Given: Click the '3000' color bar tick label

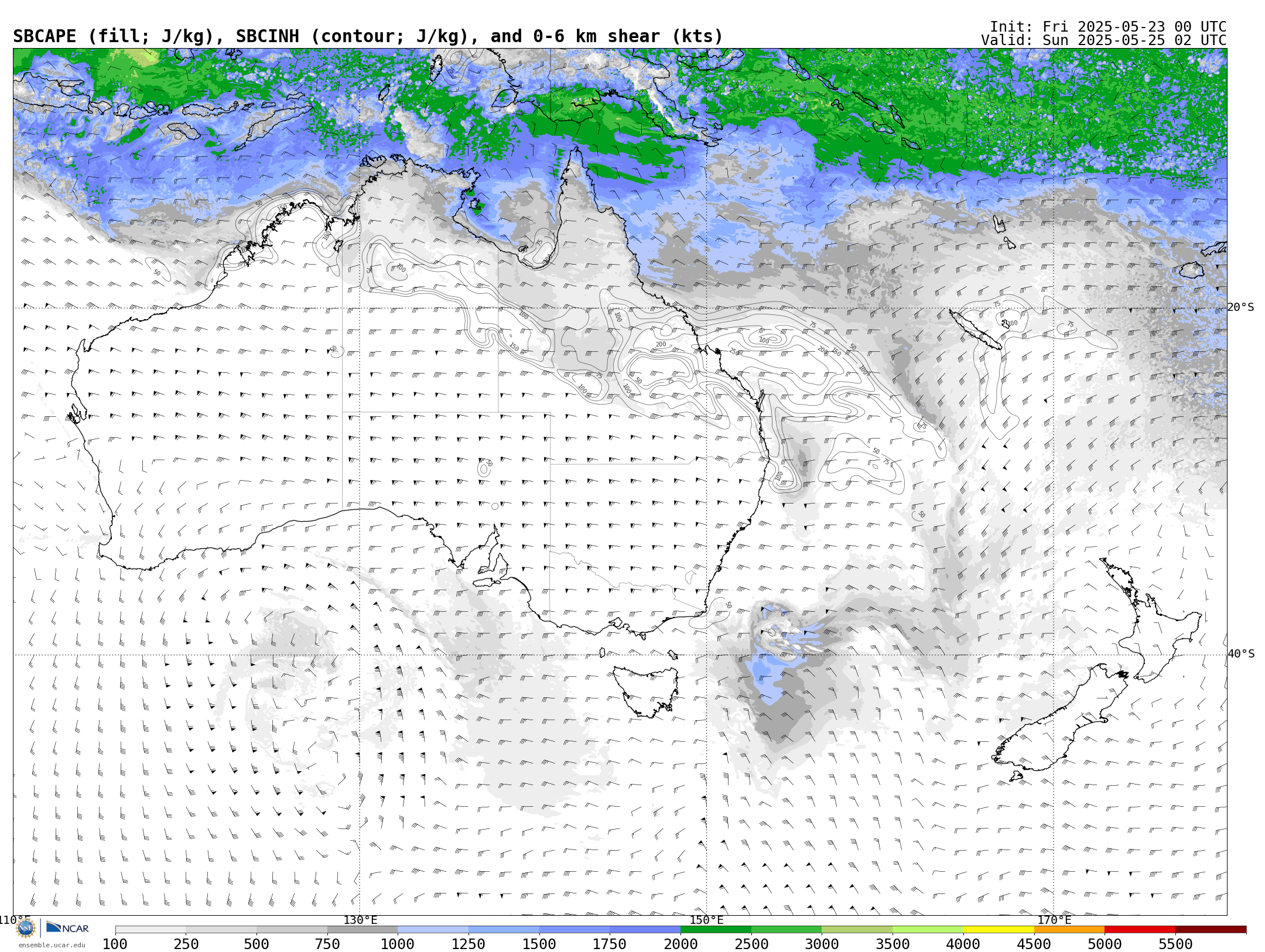Looking at the screenshot, I should [x=822, y=944].
